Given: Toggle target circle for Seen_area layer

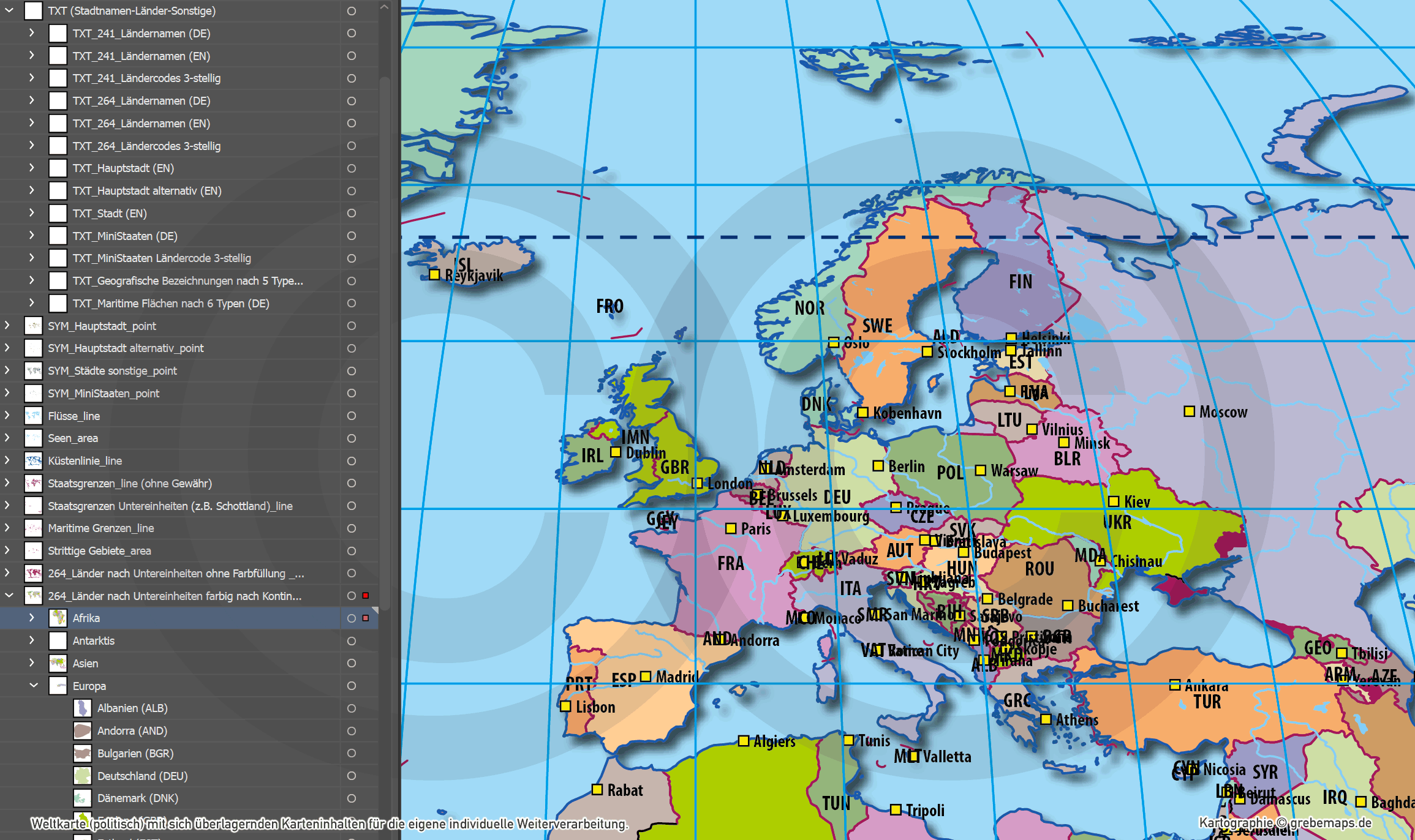Looking at the screenshot, I should point(352,438).
